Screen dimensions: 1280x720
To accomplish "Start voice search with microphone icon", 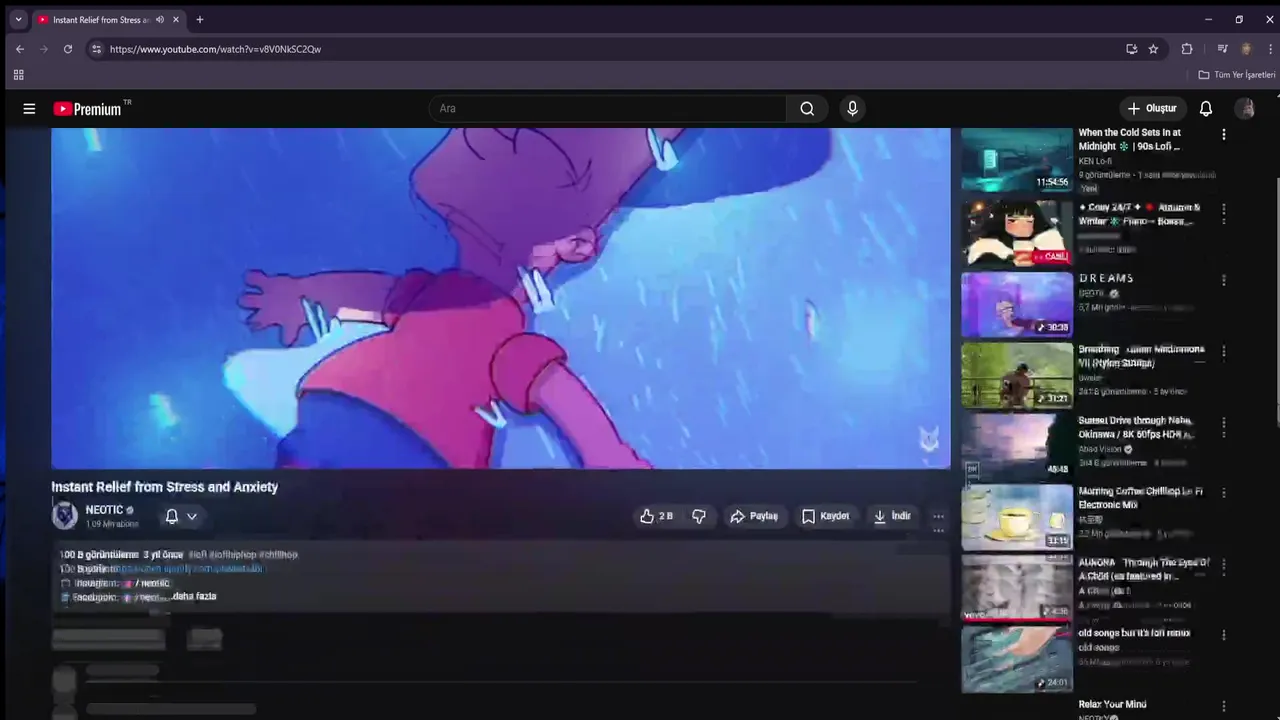I will [852, 109].
